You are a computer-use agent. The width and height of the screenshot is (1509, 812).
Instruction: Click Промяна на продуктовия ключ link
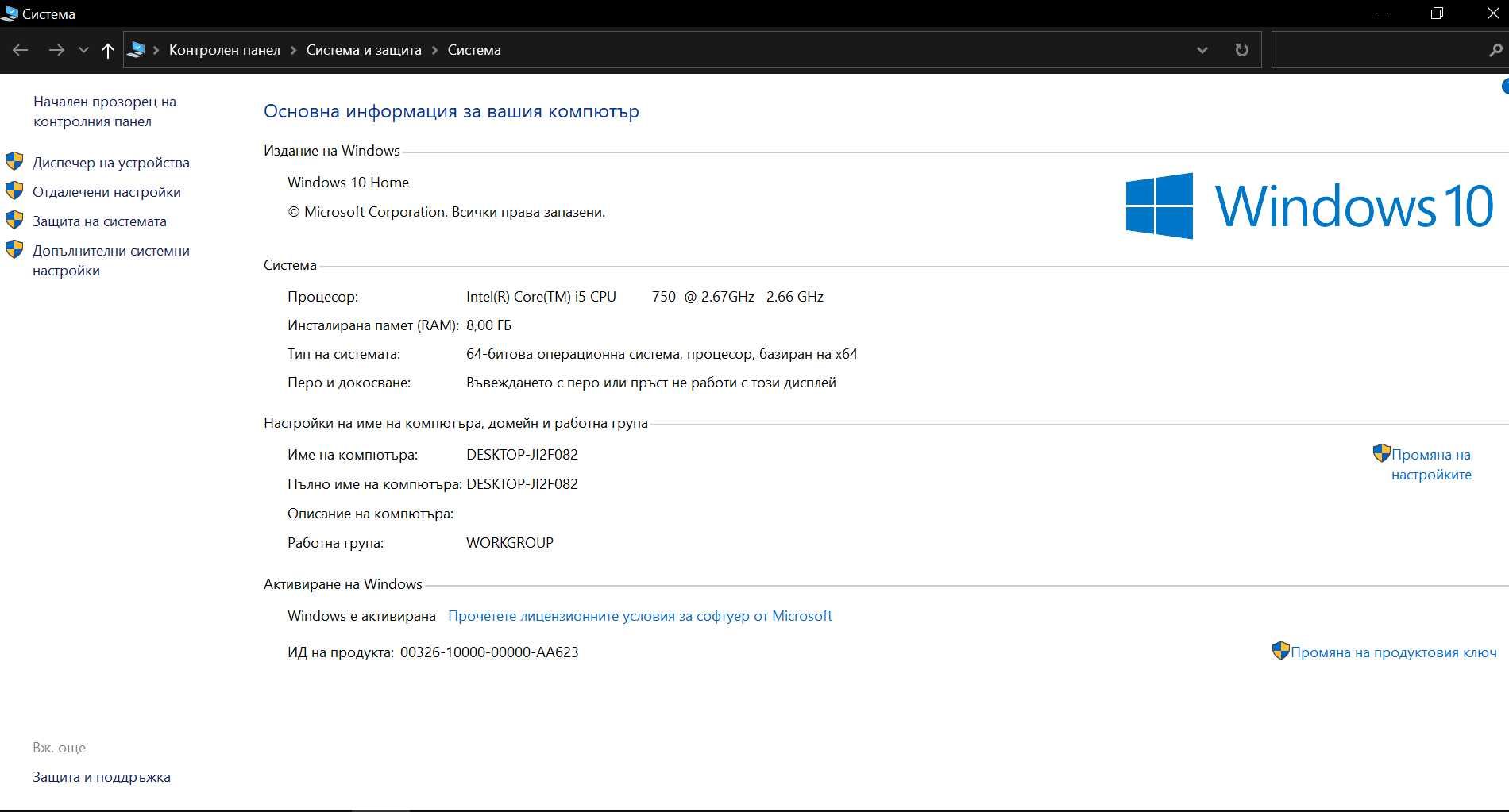point(1394,652)
